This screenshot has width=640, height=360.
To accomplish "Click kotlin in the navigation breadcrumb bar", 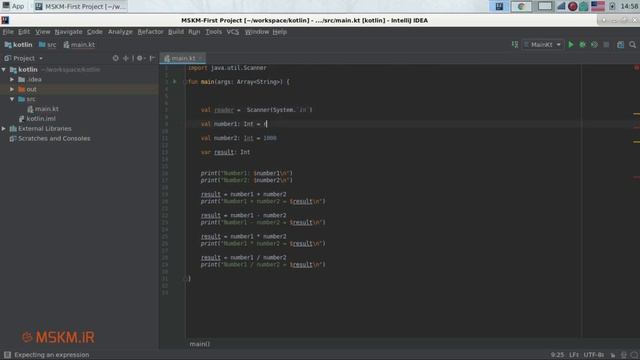I will pyautogui.click(x=18, y=44).
